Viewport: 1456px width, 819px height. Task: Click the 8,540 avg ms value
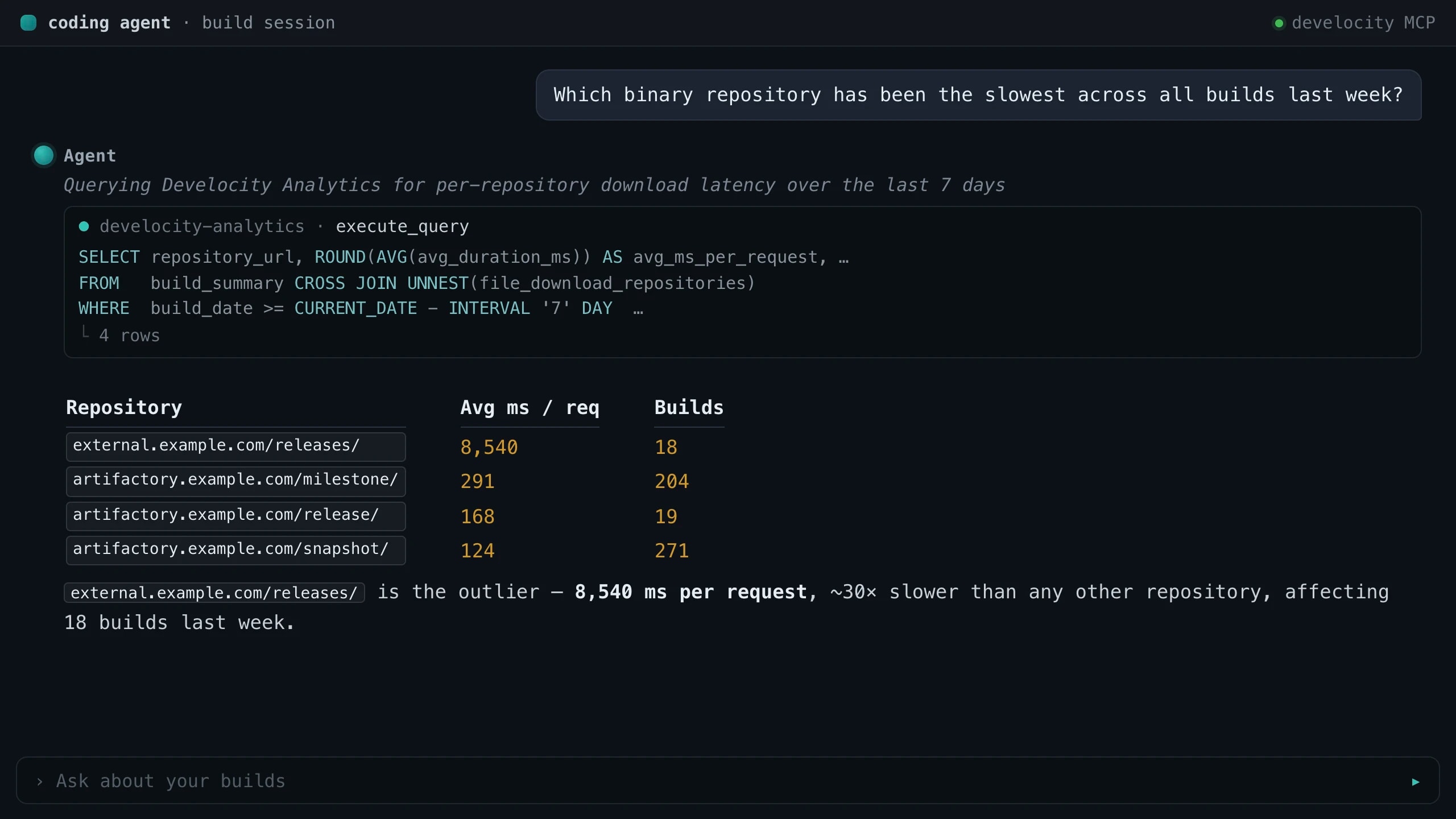[x=489, y=447]
